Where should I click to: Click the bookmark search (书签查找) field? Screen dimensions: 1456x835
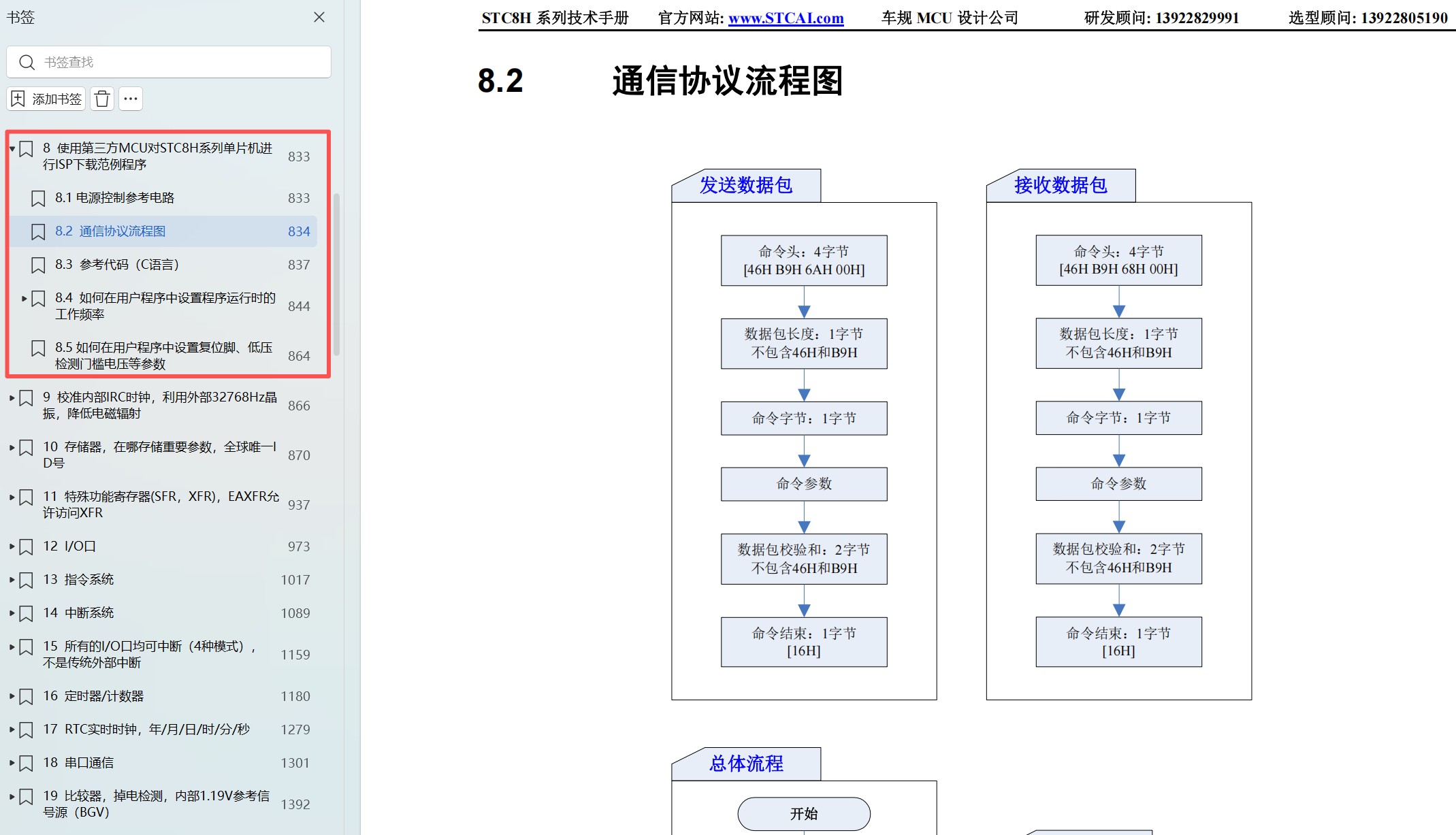pos(177,62)
